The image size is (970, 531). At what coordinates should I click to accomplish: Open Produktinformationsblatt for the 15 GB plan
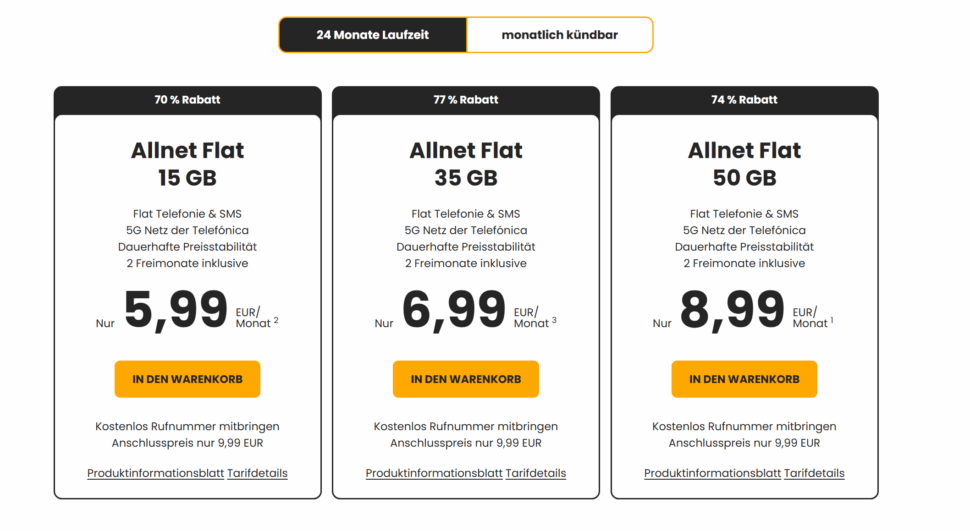coord(155,473)
